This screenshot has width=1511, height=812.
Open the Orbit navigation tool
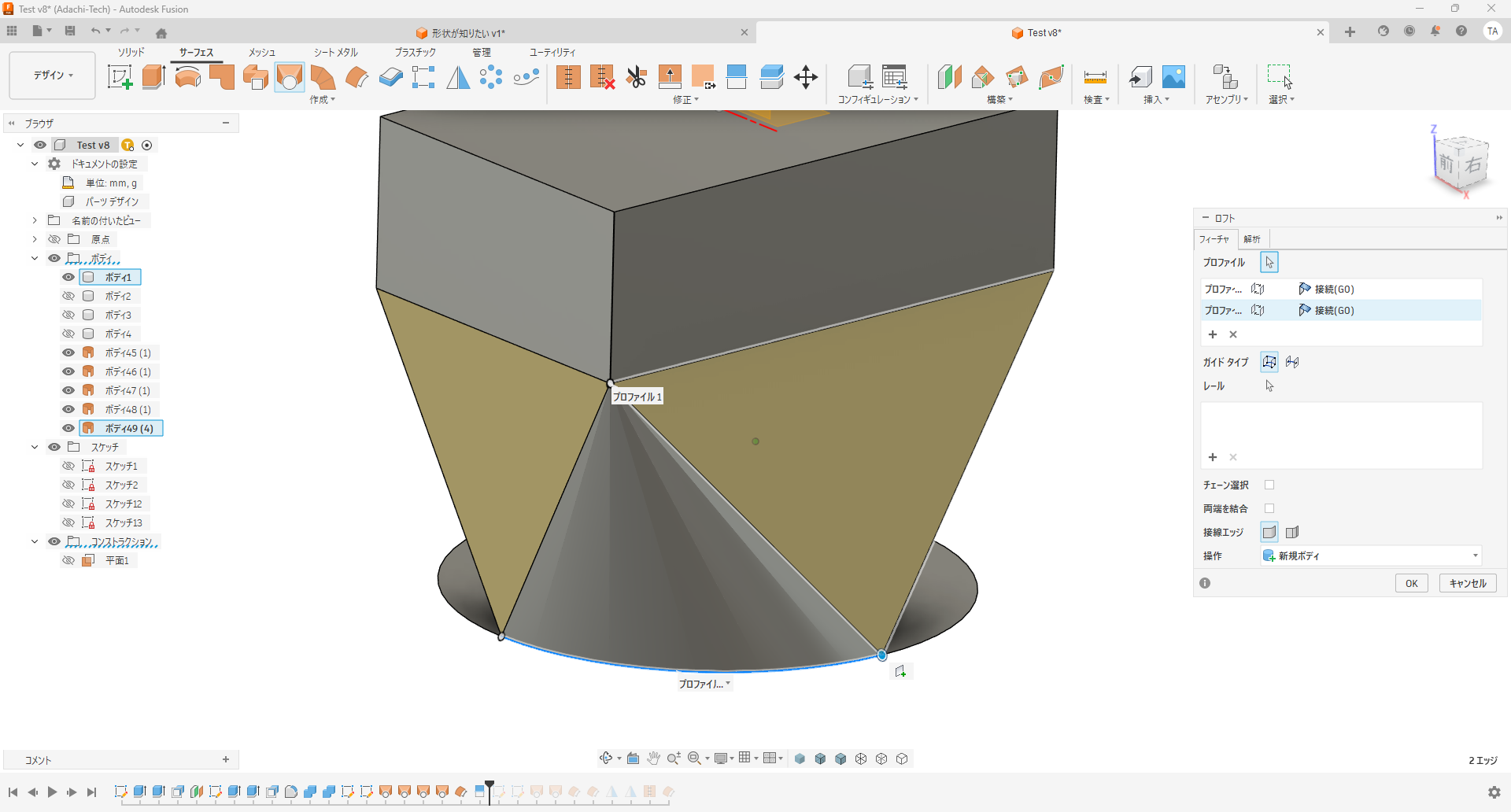point(606,758)
